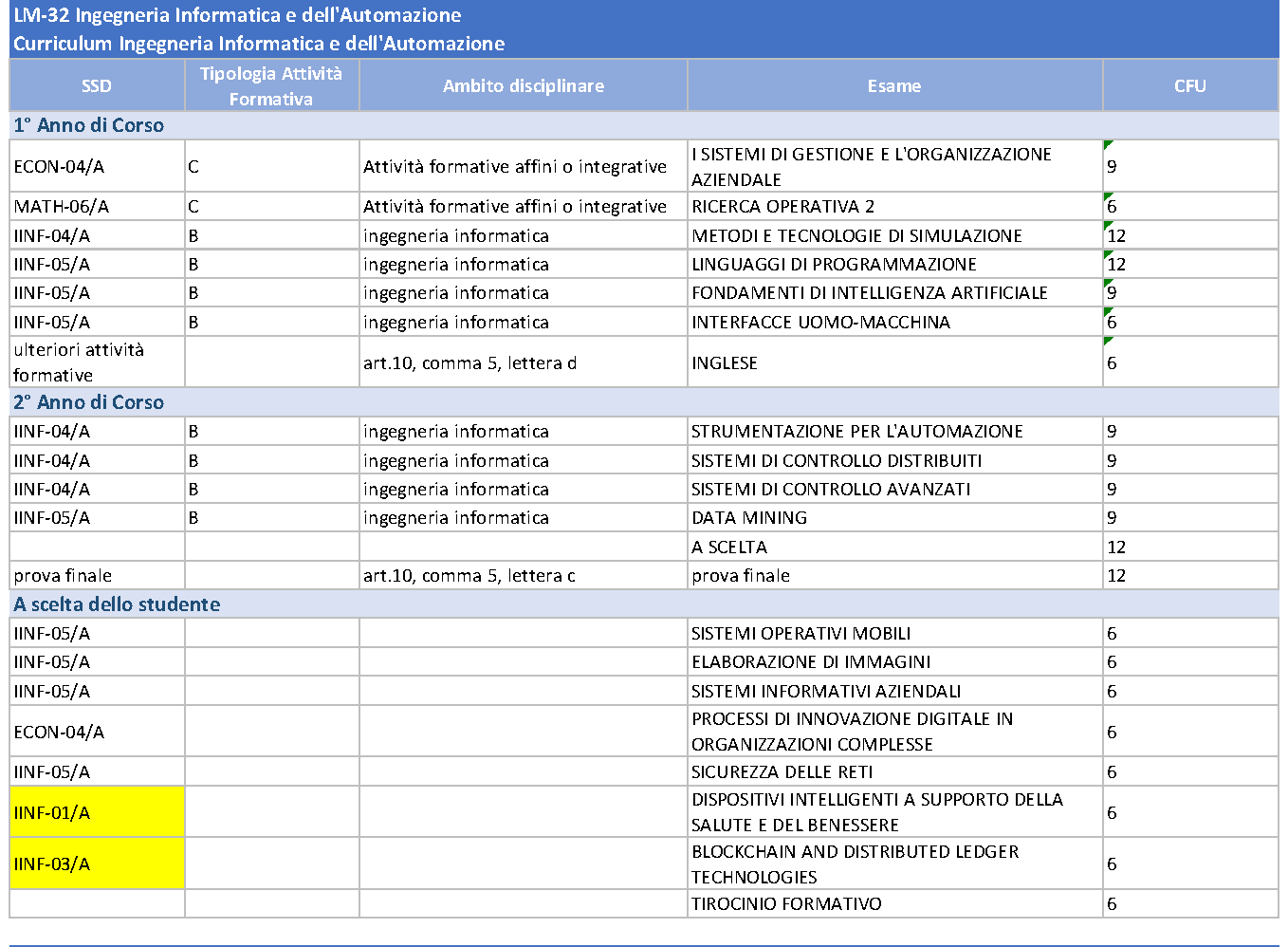Click 'SICUREZZA DELLE RETI' cell

tap(894, 771)
